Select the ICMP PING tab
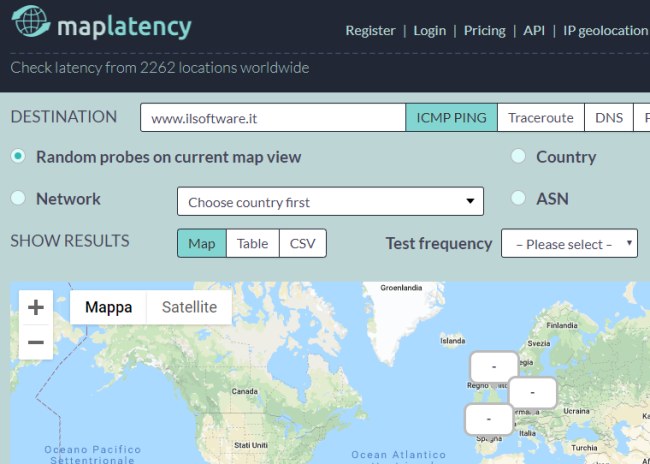The height and width of the screenshot is (464, 650). point(451,118)
